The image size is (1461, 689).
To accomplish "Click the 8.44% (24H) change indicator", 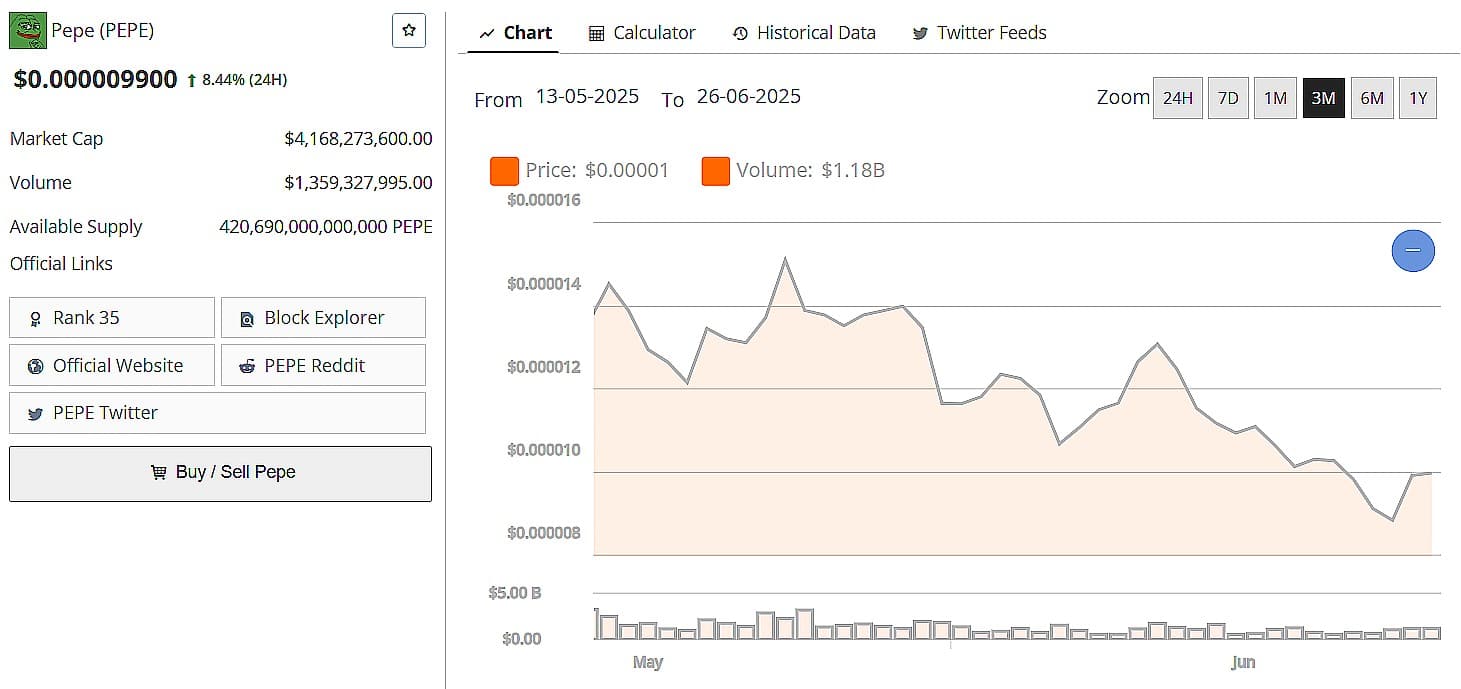I will (237, 79).
